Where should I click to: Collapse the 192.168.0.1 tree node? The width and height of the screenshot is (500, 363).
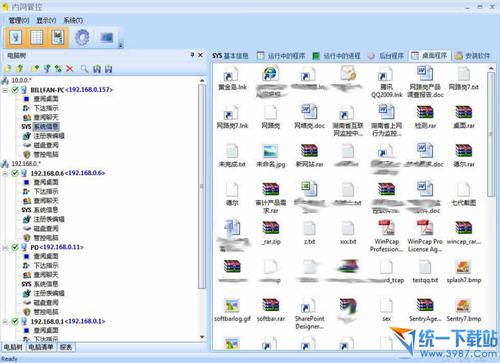pos(5,322)
